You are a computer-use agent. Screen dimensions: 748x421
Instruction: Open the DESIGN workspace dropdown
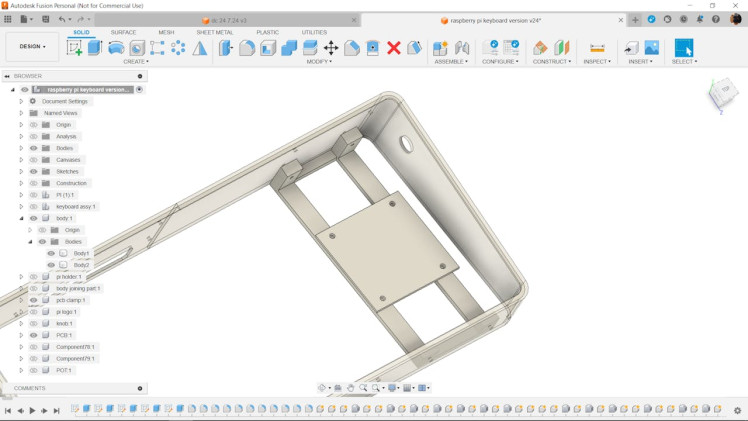point(32,47)
